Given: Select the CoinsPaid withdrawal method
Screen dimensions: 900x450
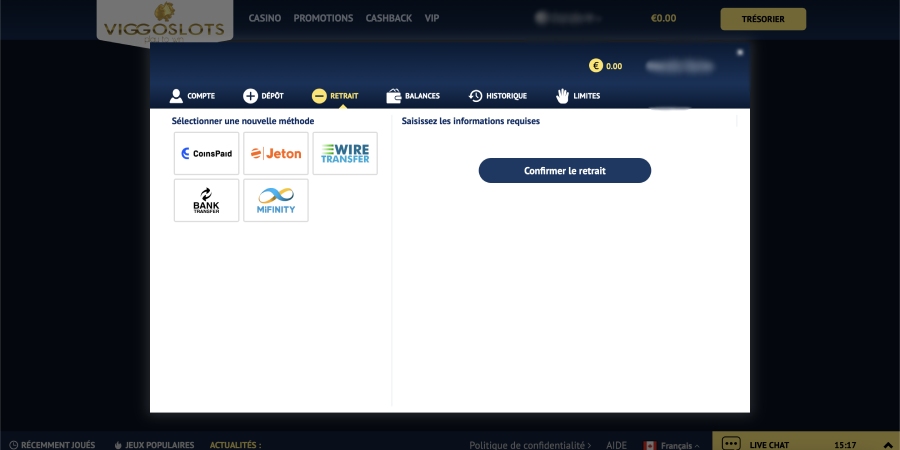Looking at the screenshot, I should point(206,153).
